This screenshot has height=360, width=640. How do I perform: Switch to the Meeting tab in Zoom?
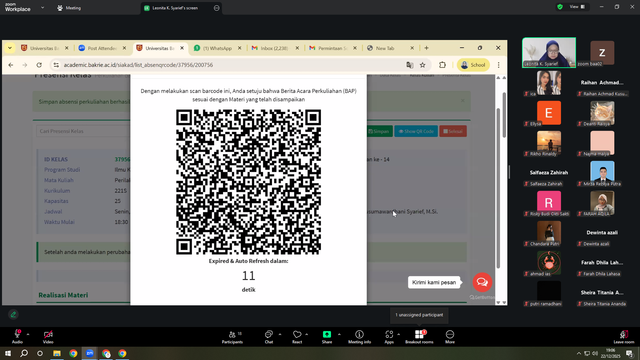[69, 8]
